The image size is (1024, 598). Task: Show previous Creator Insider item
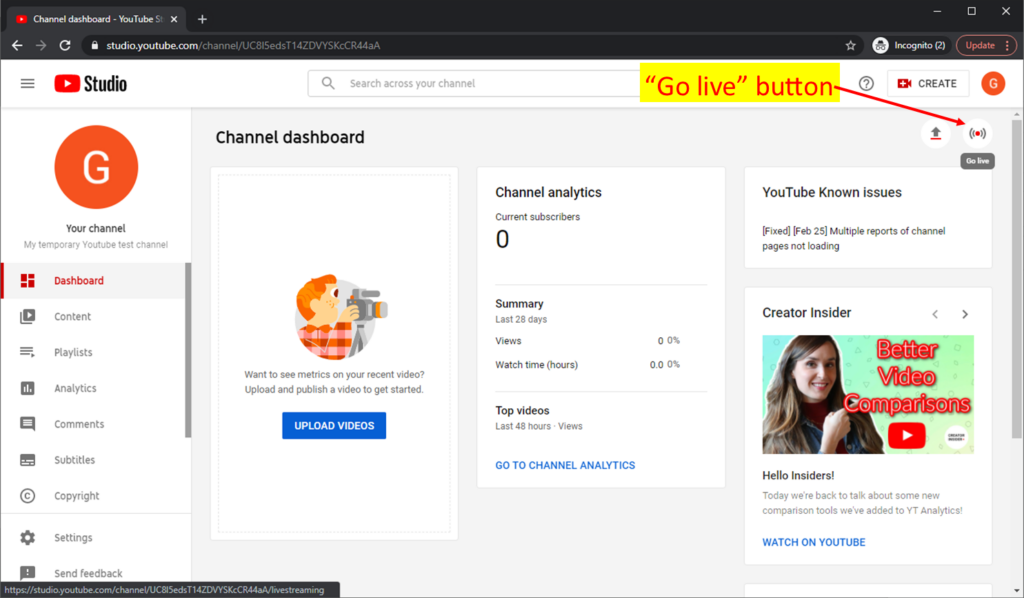pyautogui.click(x=935, y=314)
